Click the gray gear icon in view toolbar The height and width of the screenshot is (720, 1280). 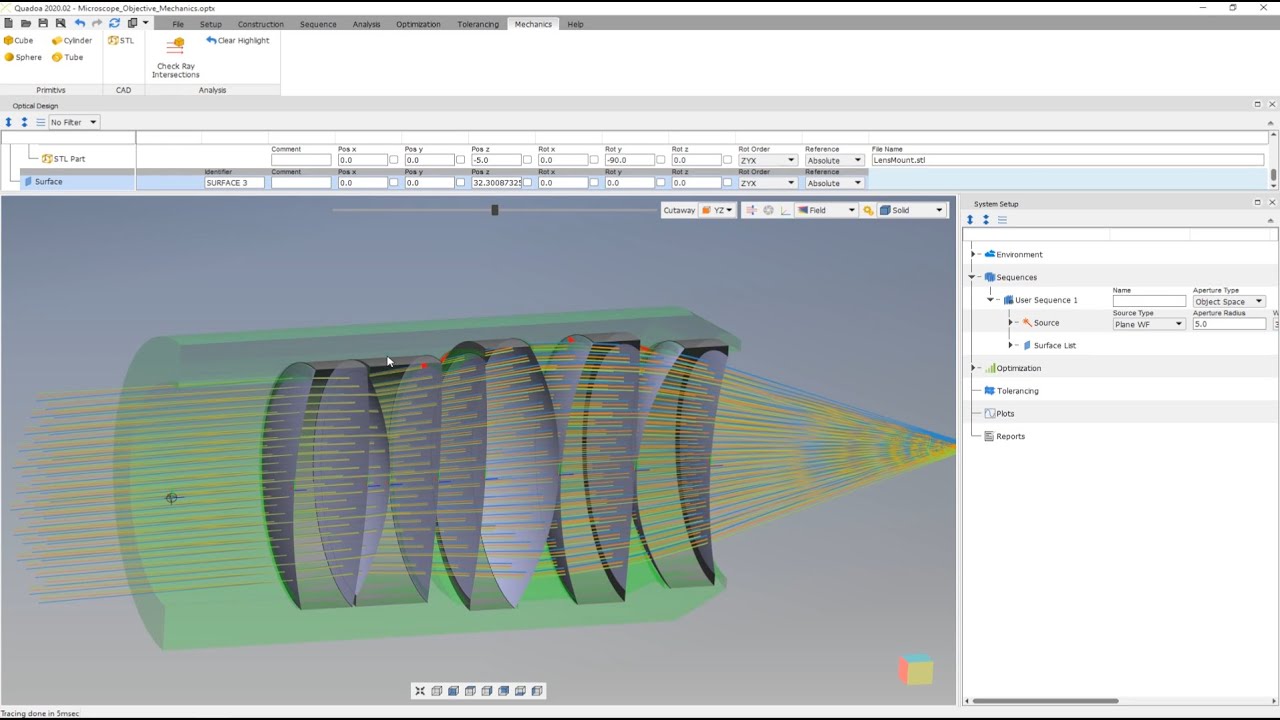(x=768, y=210)
